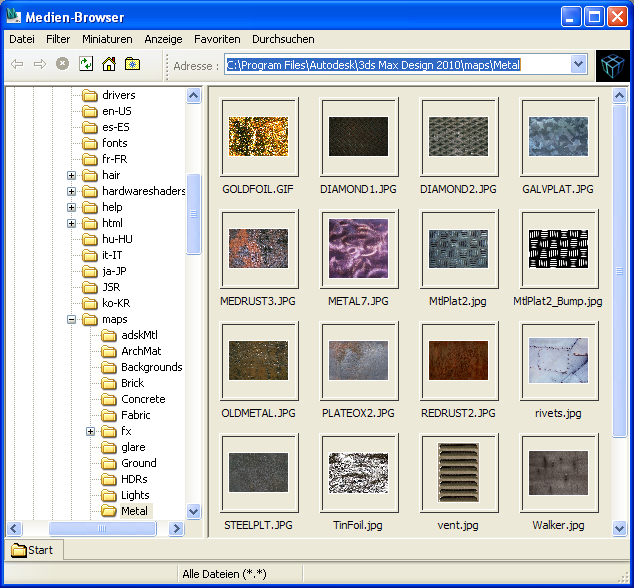Open the address path dropdown arrow
The height and width of the screenshot is (588, 634).
tap(579, 64)
